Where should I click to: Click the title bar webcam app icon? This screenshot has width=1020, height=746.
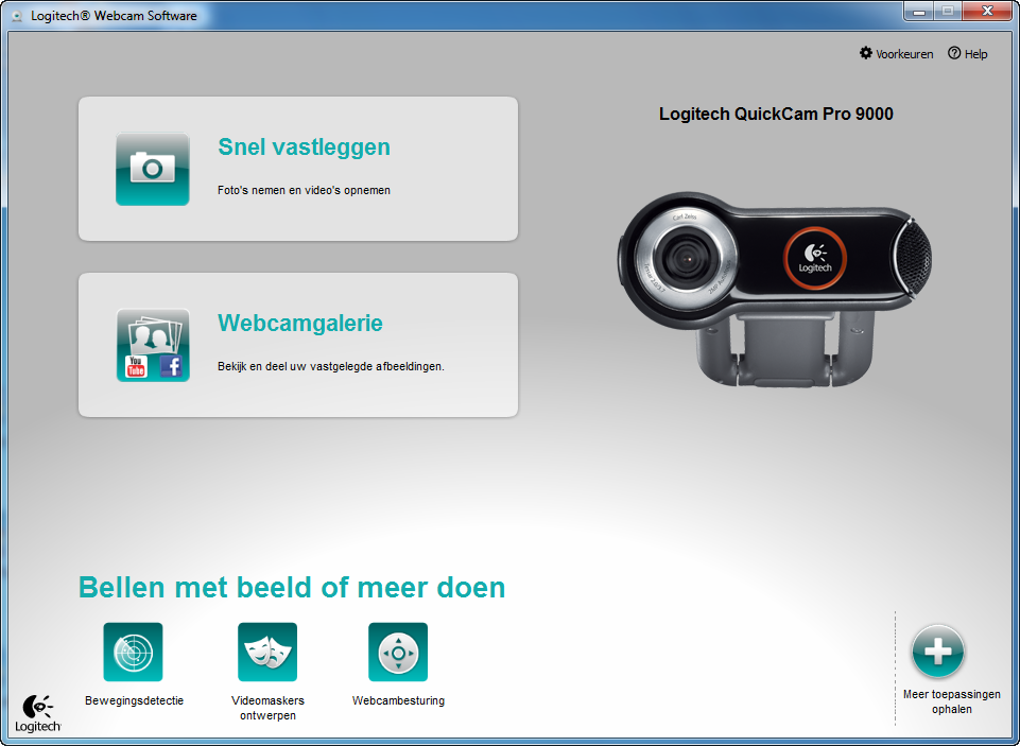pos(18,16)
